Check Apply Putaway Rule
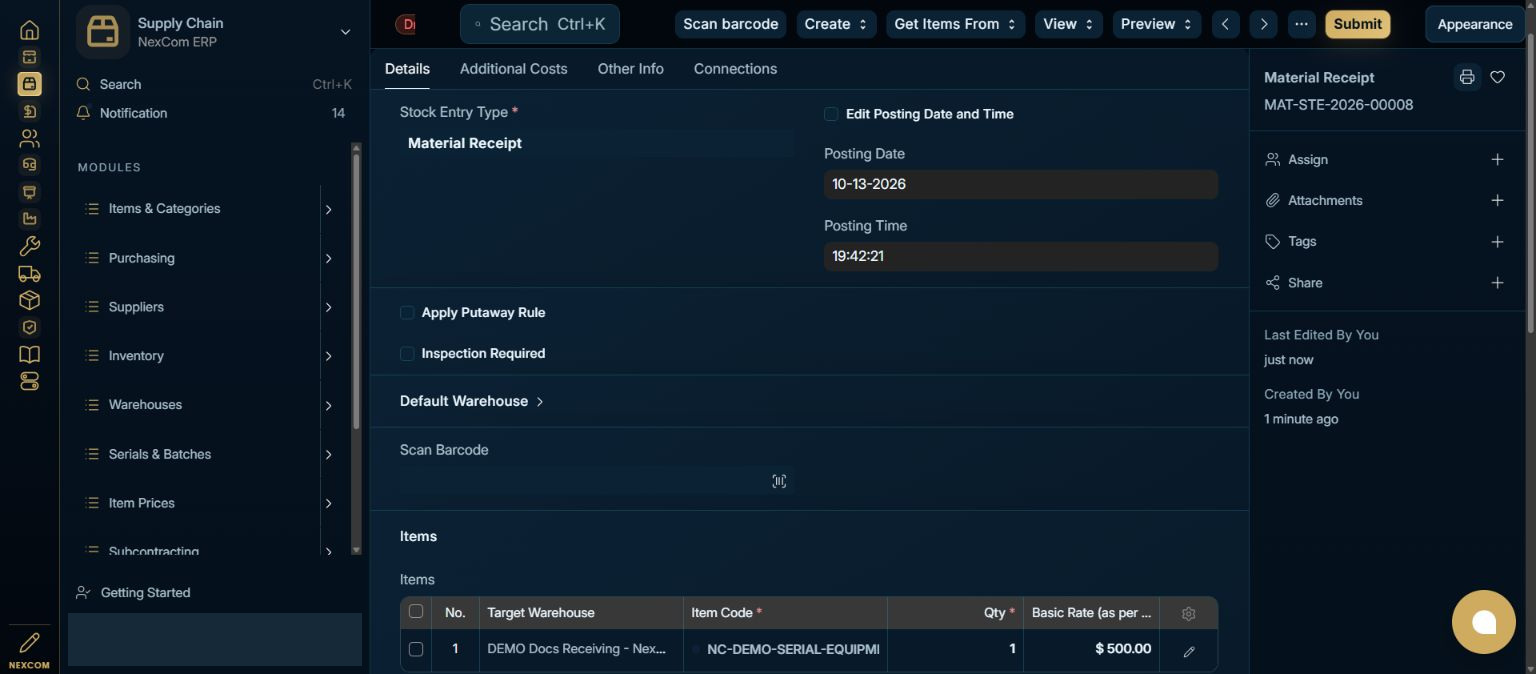The image size is (1536, 674). coord(407,312)
